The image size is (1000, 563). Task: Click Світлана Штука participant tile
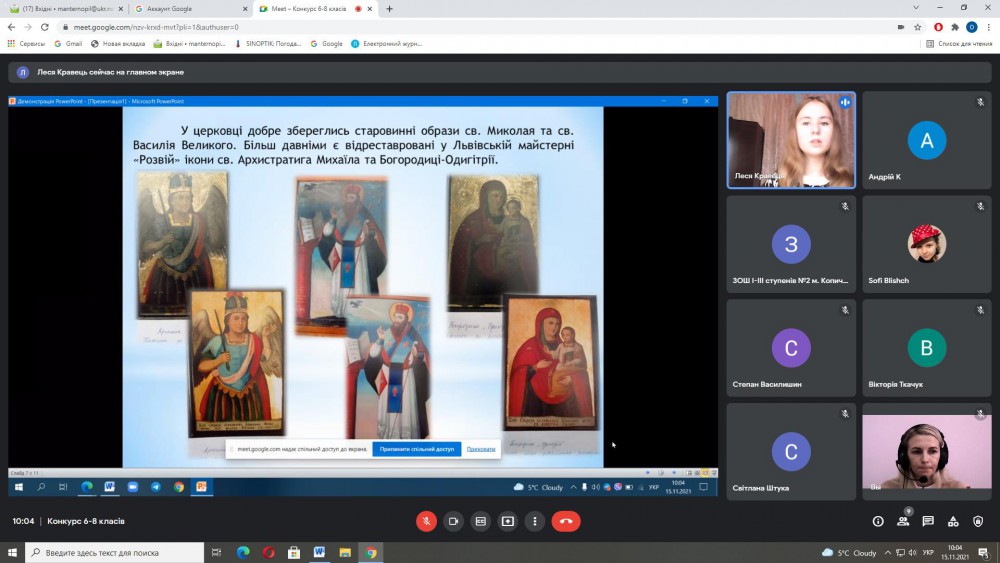791,451
